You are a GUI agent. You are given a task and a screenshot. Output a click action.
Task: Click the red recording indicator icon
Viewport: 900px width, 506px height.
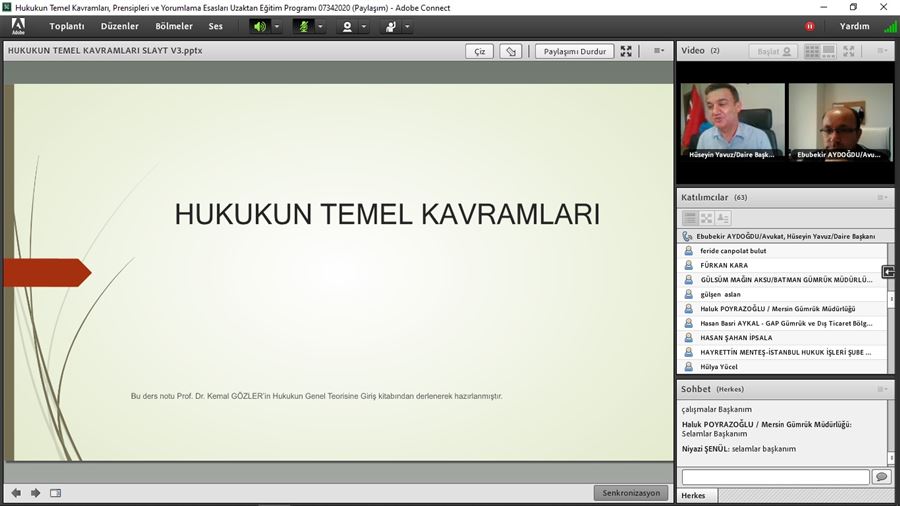tap(810, 26)
